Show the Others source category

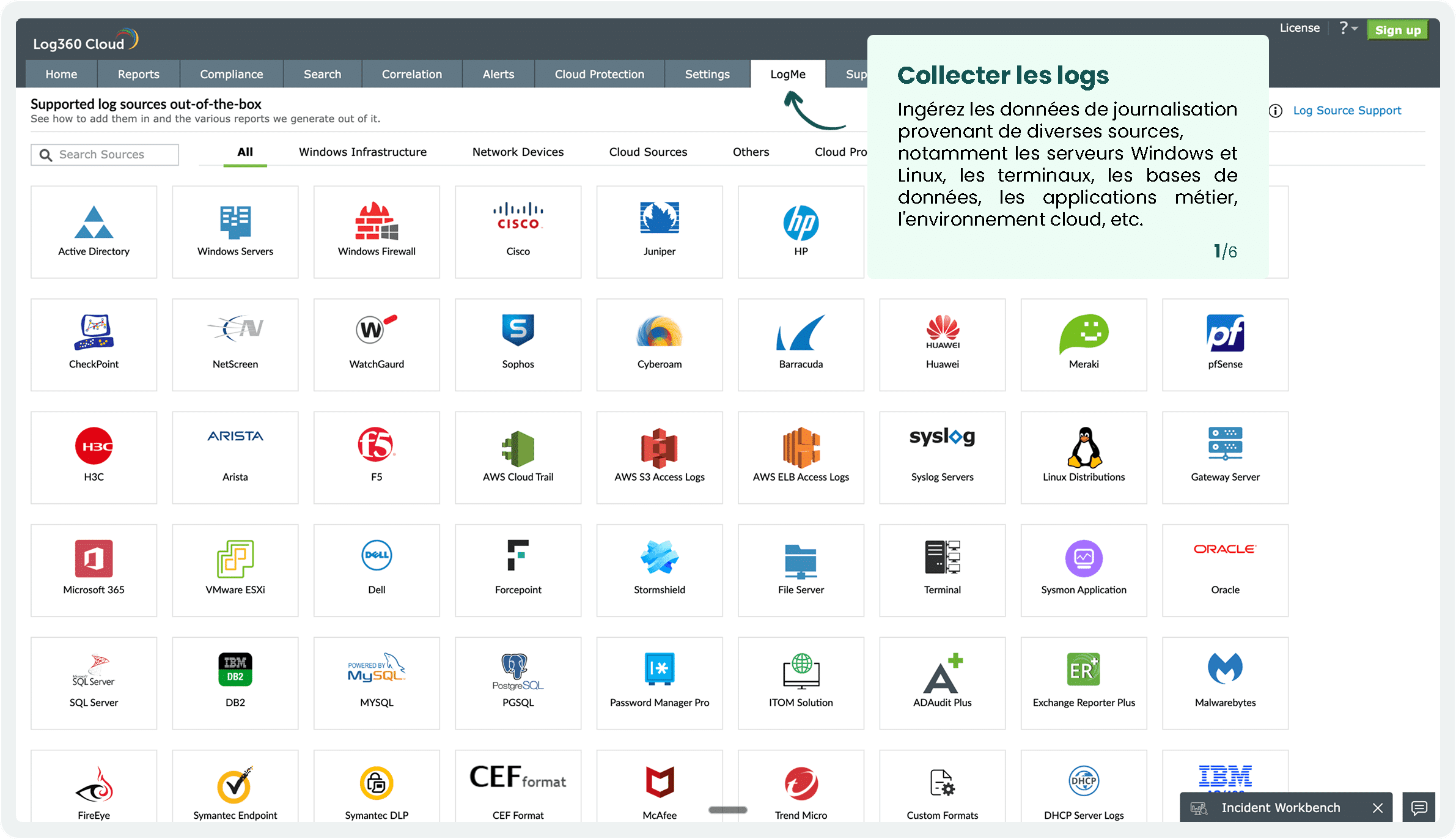pos(751,152)
